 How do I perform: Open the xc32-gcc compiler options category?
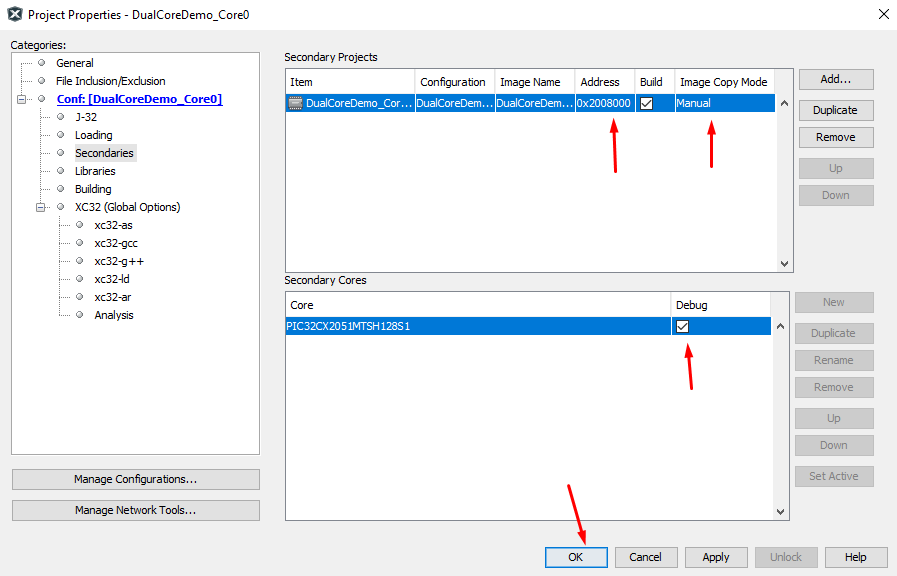tap(115, 242)
